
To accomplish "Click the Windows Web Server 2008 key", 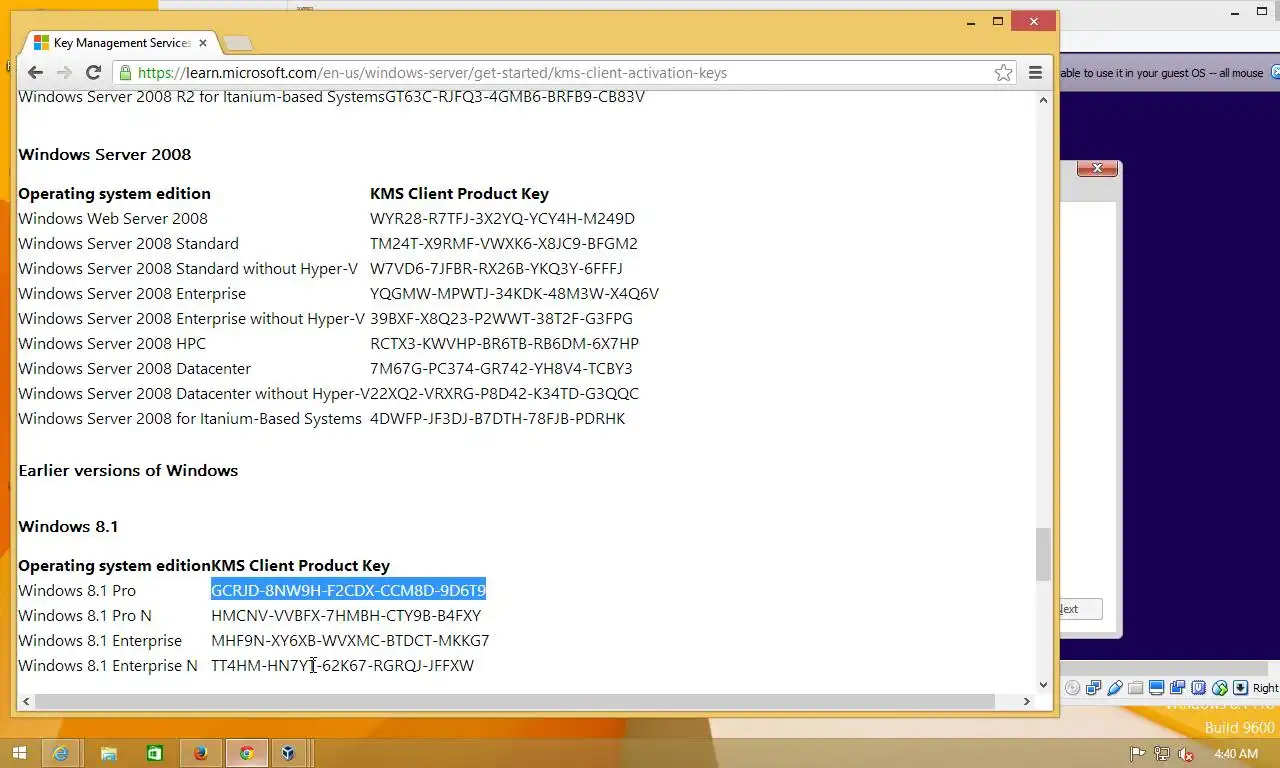I will click(502, 218).
